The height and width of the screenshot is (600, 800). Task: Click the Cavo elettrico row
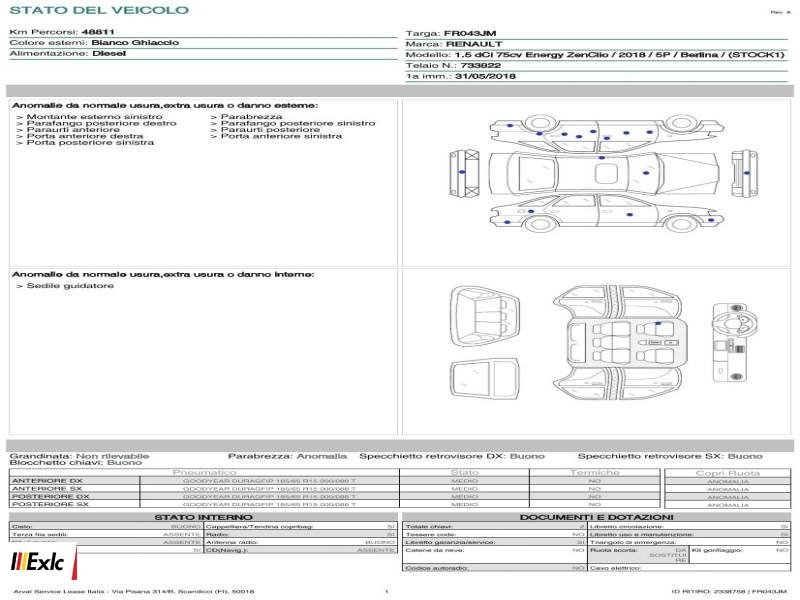(689, 568)
